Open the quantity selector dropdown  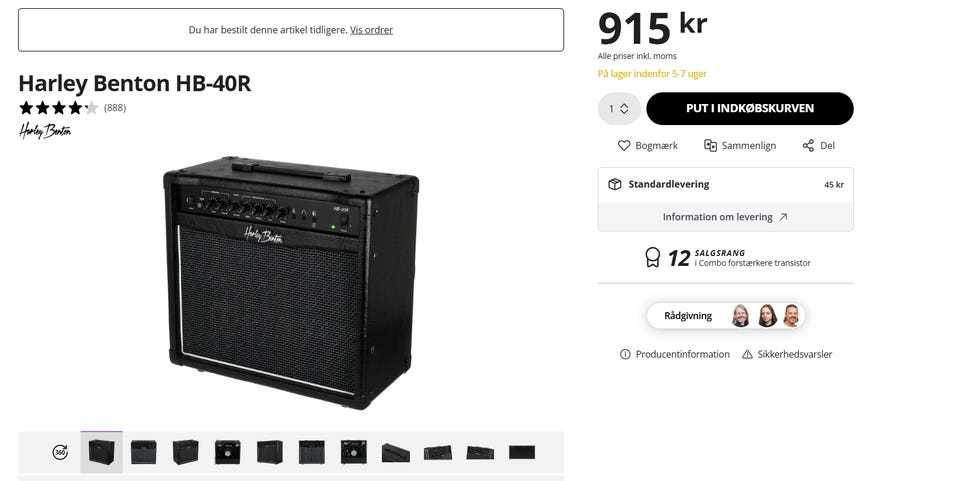tap(619, 108)
